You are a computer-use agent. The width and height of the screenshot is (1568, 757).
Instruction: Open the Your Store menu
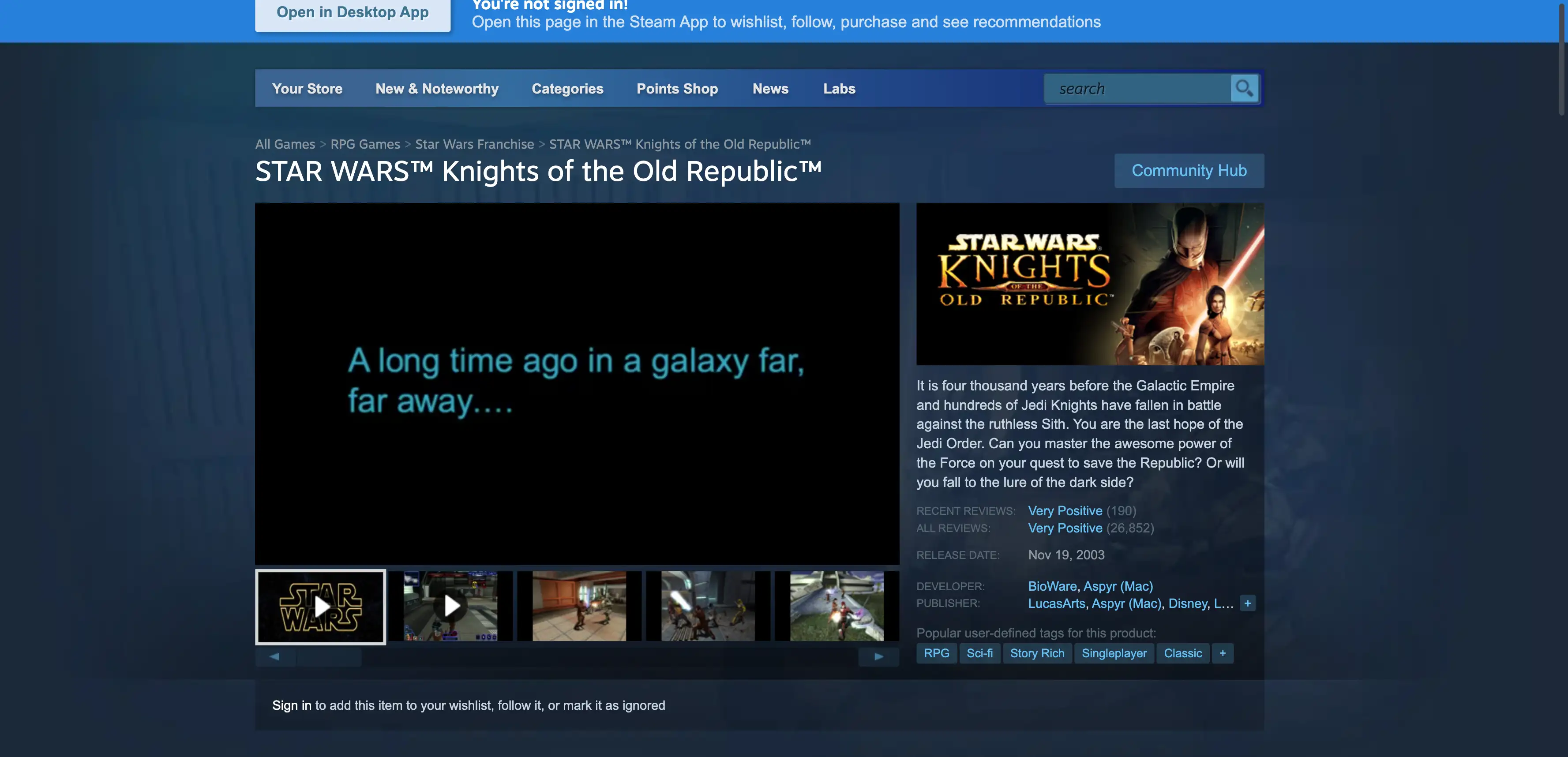tap(308, 89)
